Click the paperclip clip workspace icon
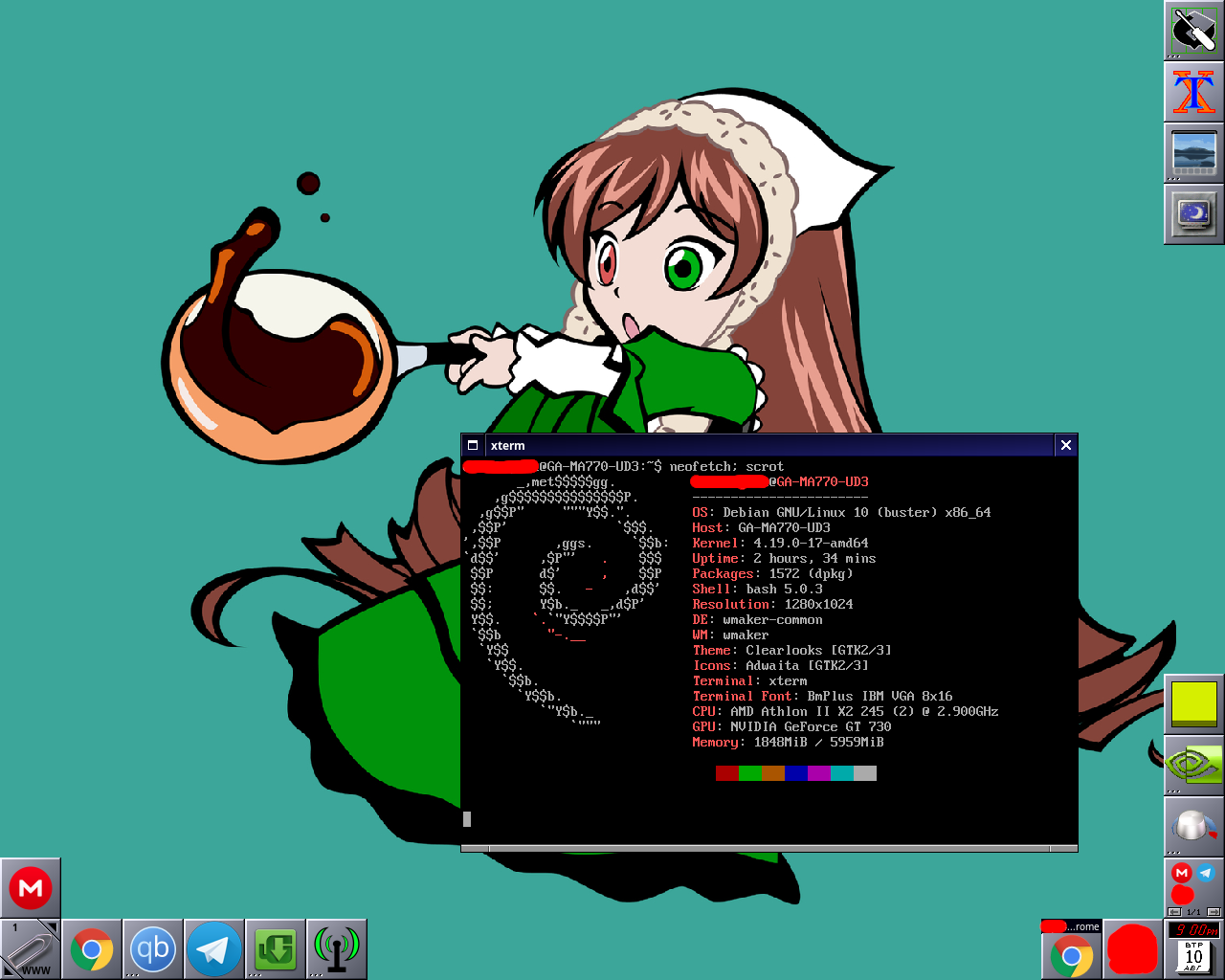This screenshot has height=980, width=1225. 31,949
